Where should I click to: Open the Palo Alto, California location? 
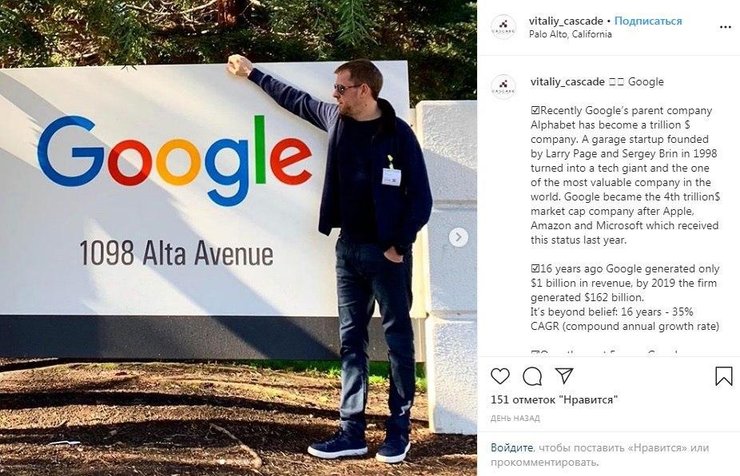[x=570, y=34]
